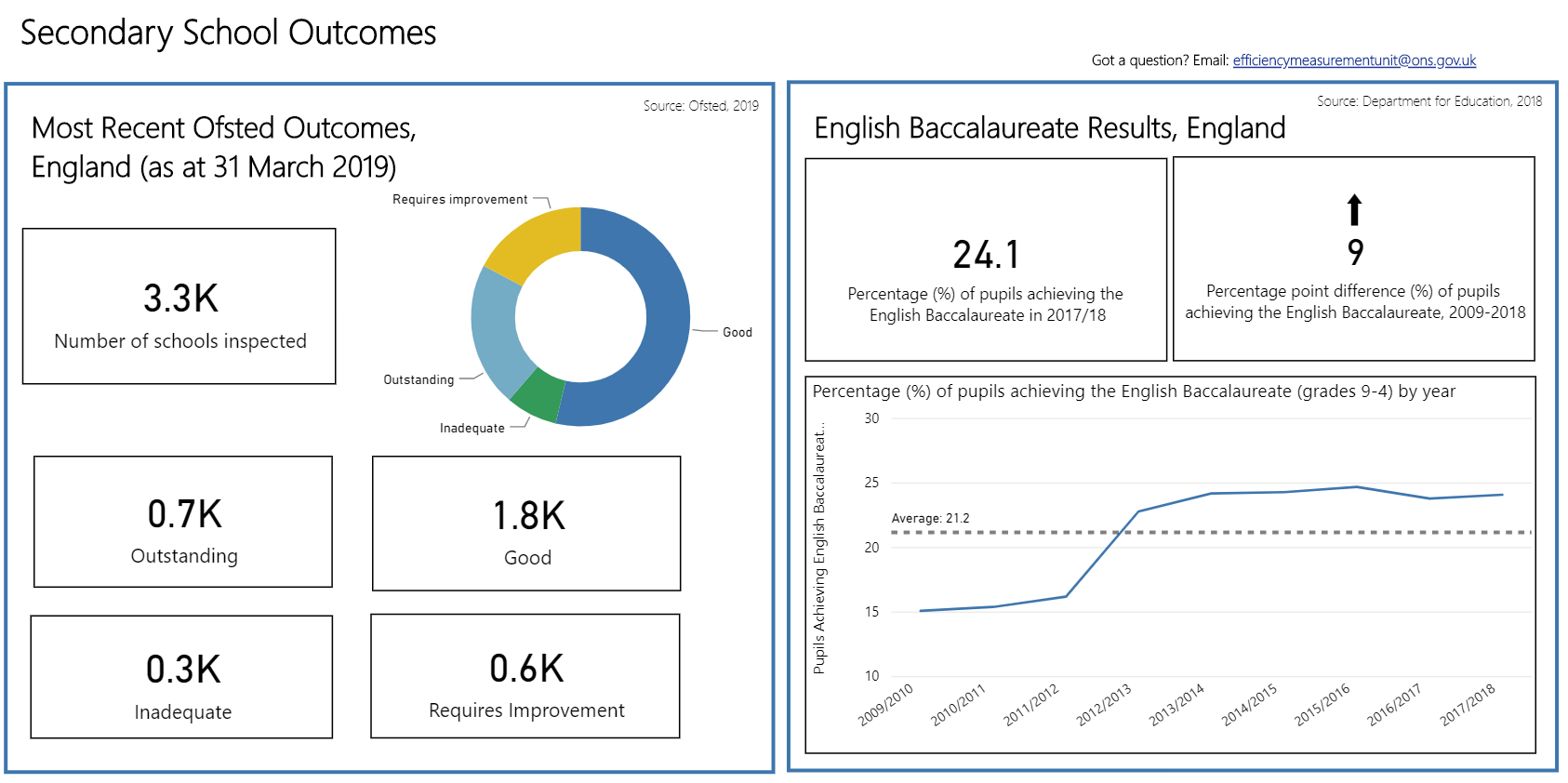Click the 'Source: Ofsted, 2019' text
The height and width of the screenshot is (783, 1568).
(701, 106)
